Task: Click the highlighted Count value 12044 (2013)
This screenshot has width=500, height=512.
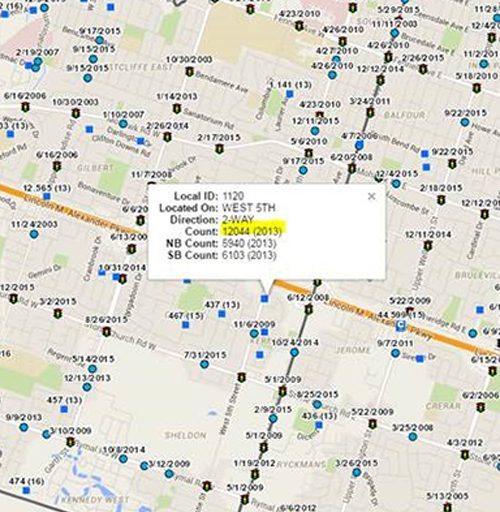Action: [252, 231]
